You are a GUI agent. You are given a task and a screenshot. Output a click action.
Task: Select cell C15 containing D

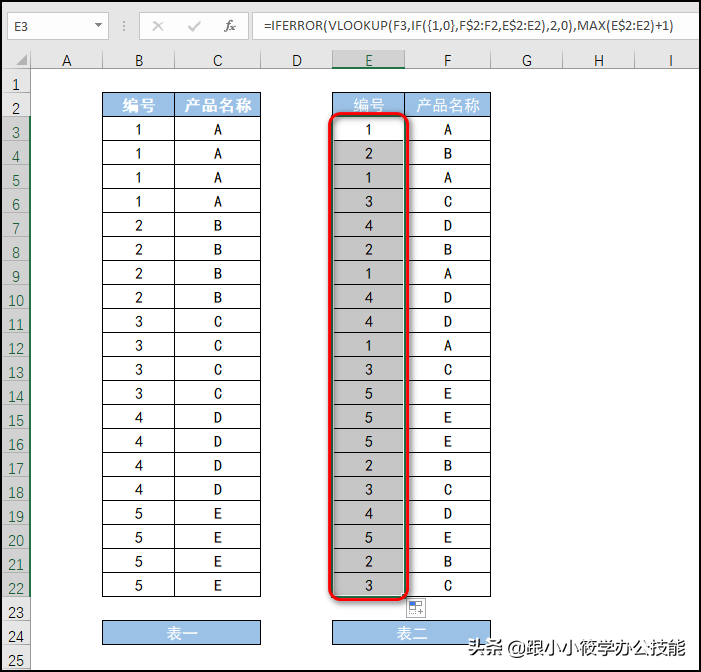coord(218,418)
